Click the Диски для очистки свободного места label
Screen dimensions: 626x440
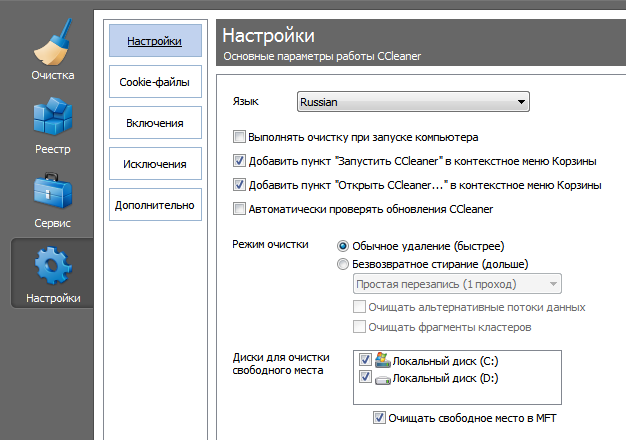pos(281,364)
